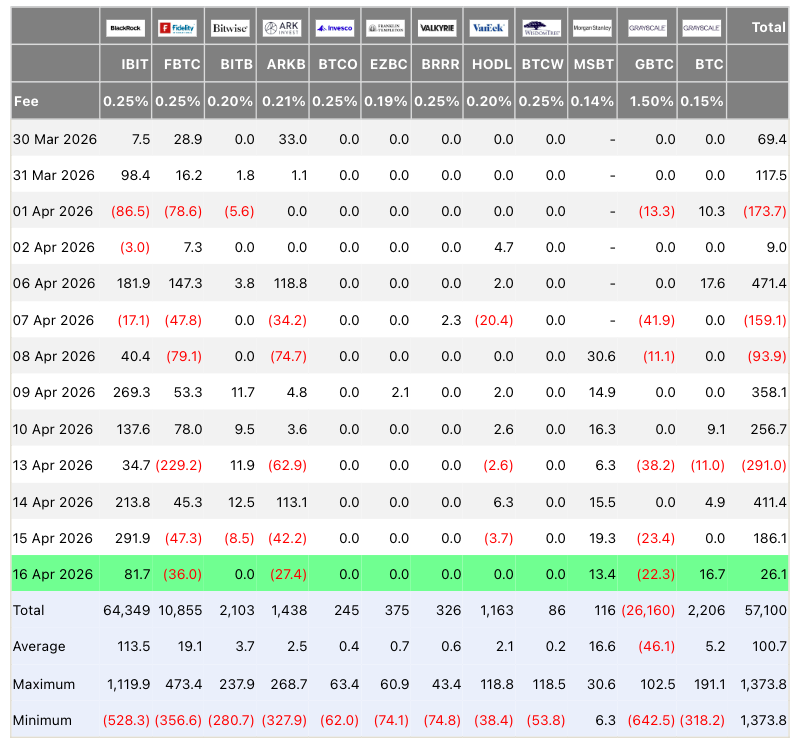
Task: Click the Total header in top-right corner
Action: pos(767,28)
